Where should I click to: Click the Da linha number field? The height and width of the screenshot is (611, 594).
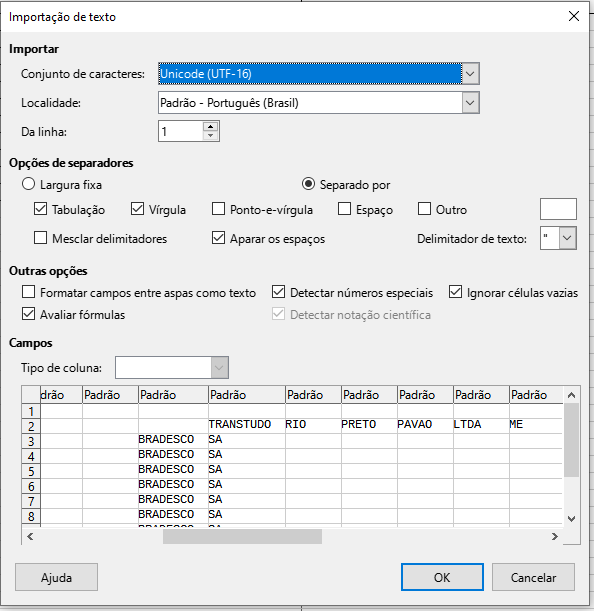(181, 131)
